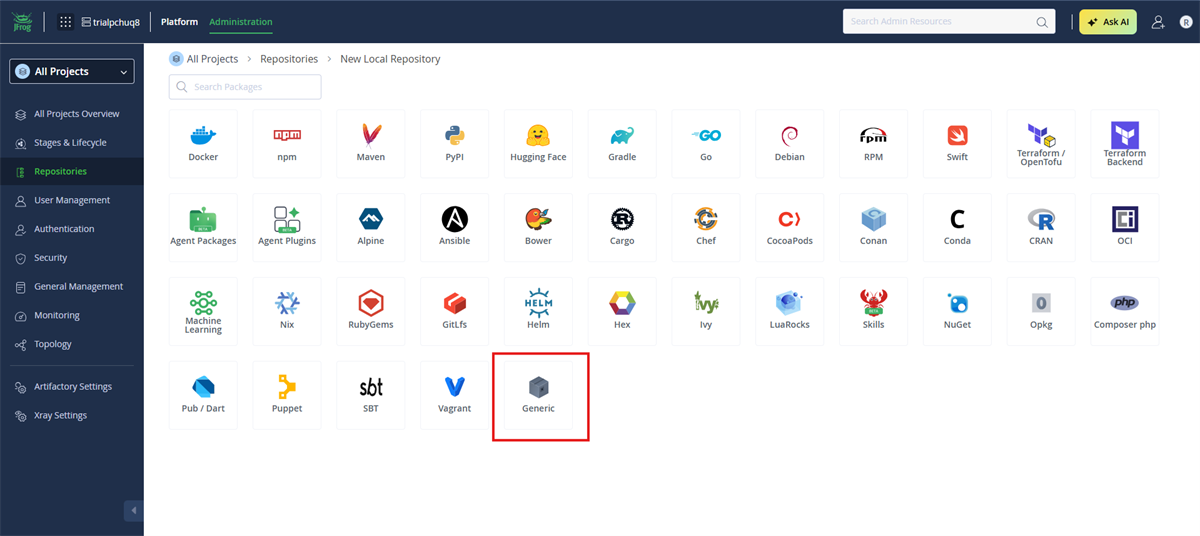Select the OCI package type
The image size is (1200, 536).
coord(1124,228)
